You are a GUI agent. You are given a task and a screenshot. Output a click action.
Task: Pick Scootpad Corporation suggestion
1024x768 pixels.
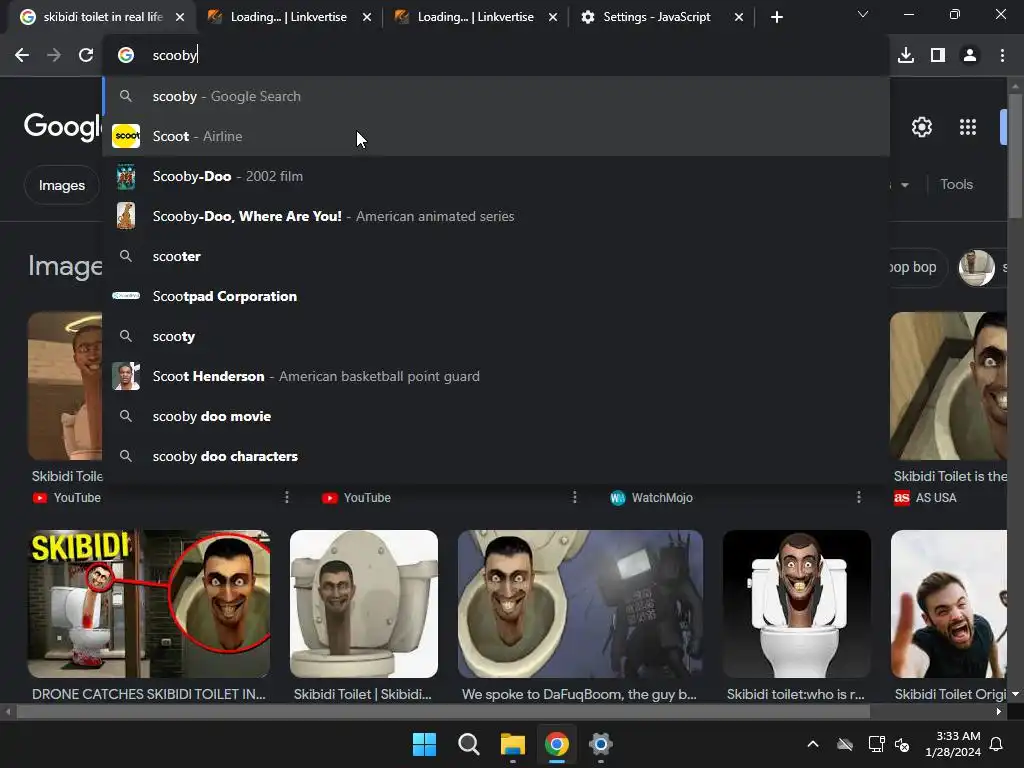[x=496, y=296]
